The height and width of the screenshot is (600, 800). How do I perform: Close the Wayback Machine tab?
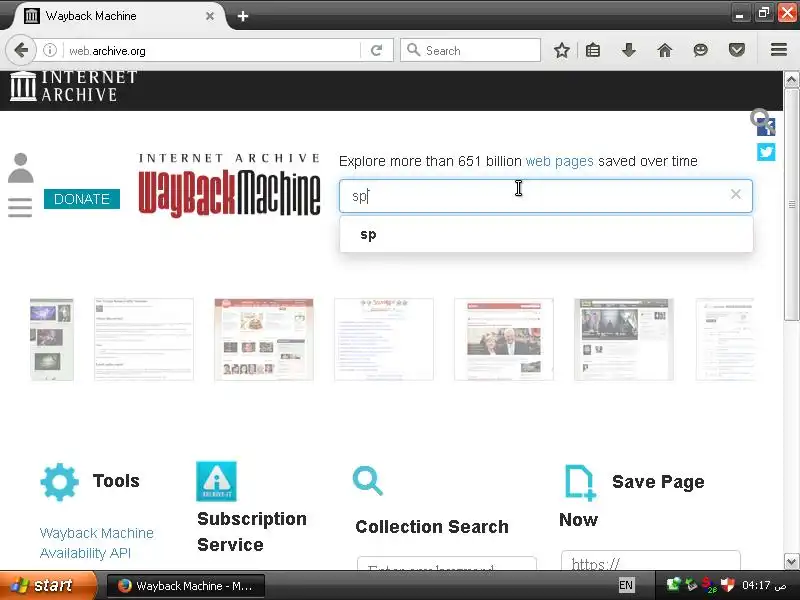click(x=210, y=16)
